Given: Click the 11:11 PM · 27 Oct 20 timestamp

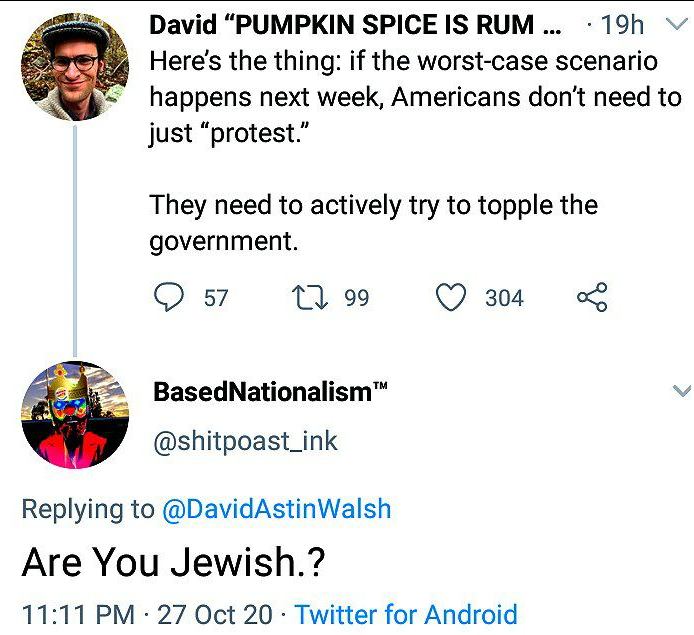Looking at the screenshot, I should pyautogui.click(x=147, y=613).
